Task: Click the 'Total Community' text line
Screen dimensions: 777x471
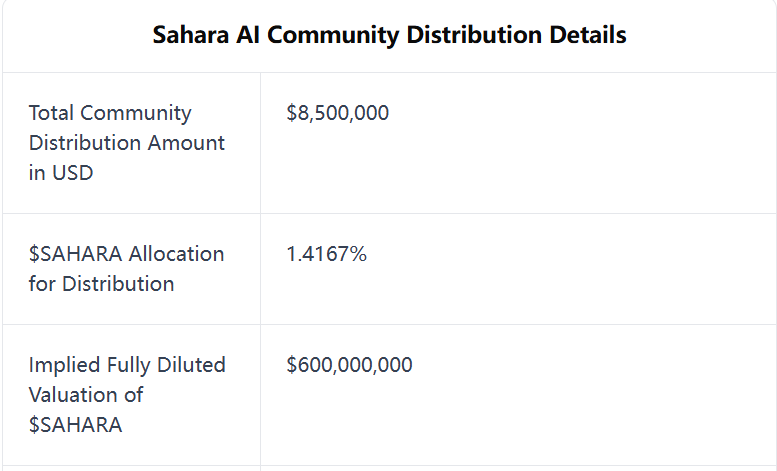Action: pos(110,113)
